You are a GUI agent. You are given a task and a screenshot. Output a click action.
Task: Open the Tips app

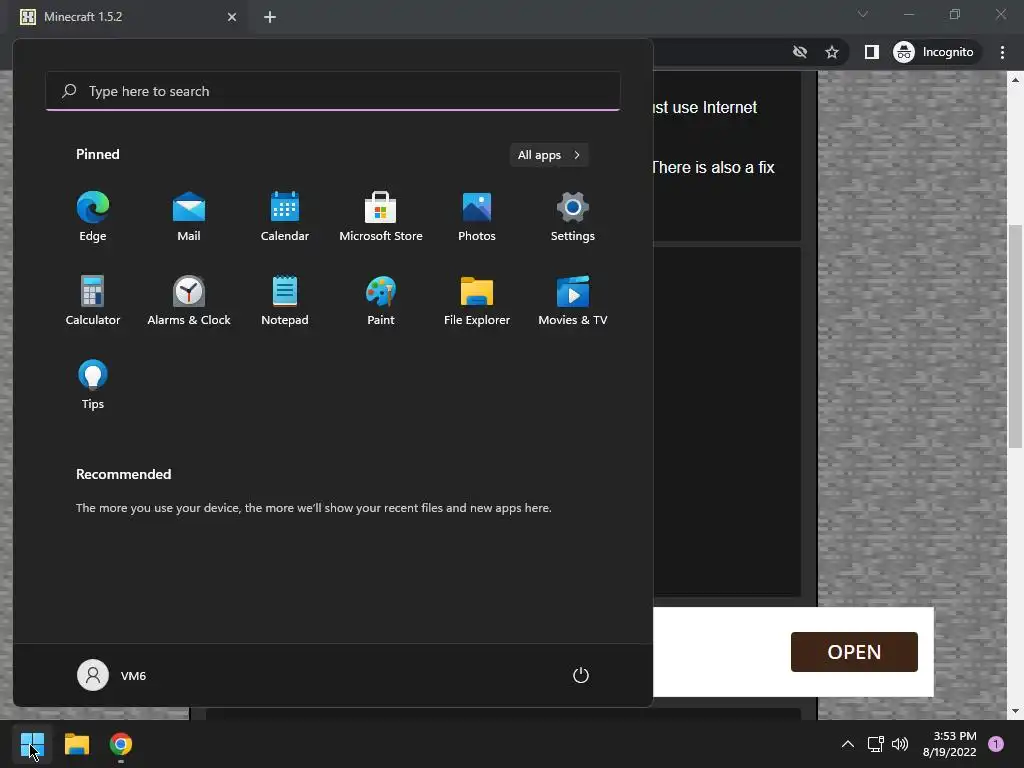point(93,385)
